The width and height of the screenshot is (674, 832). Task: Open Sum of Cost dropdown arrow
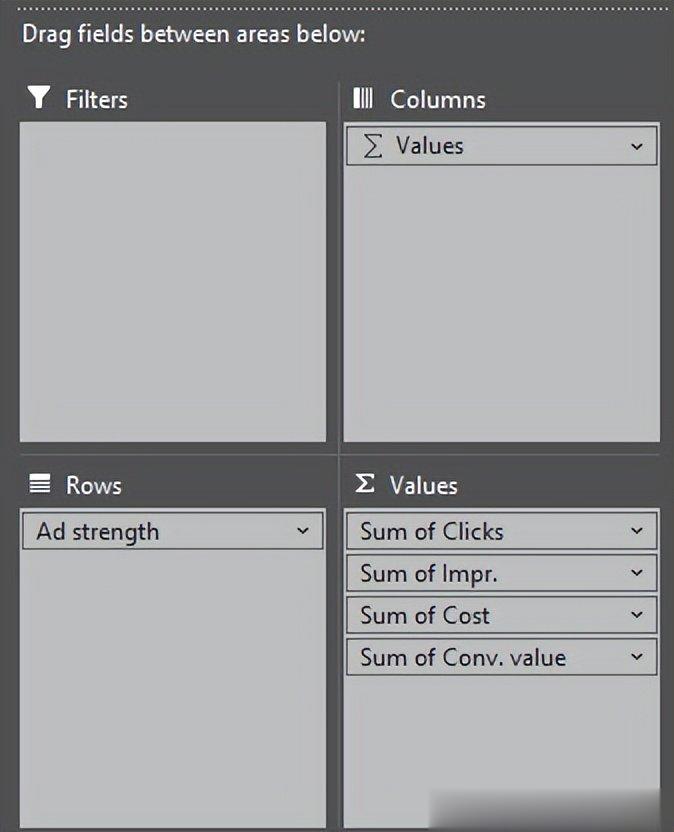tap(637, 616)
